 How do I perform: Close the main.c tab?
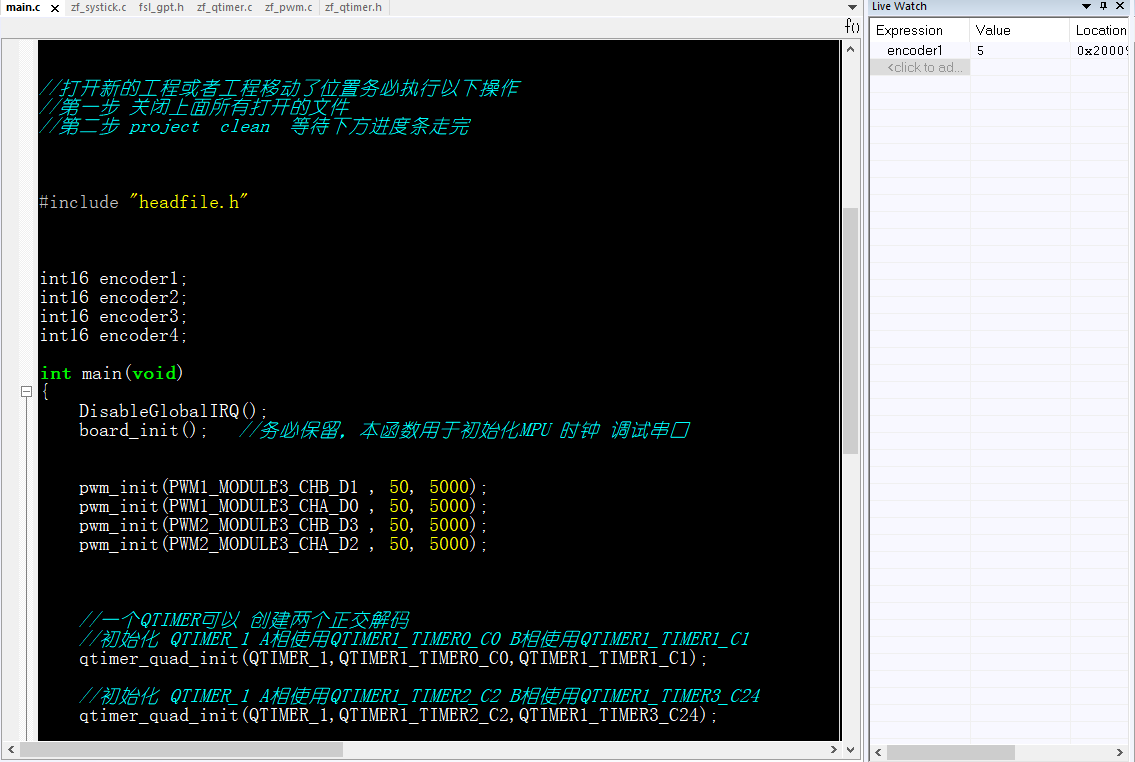(55, 8)
